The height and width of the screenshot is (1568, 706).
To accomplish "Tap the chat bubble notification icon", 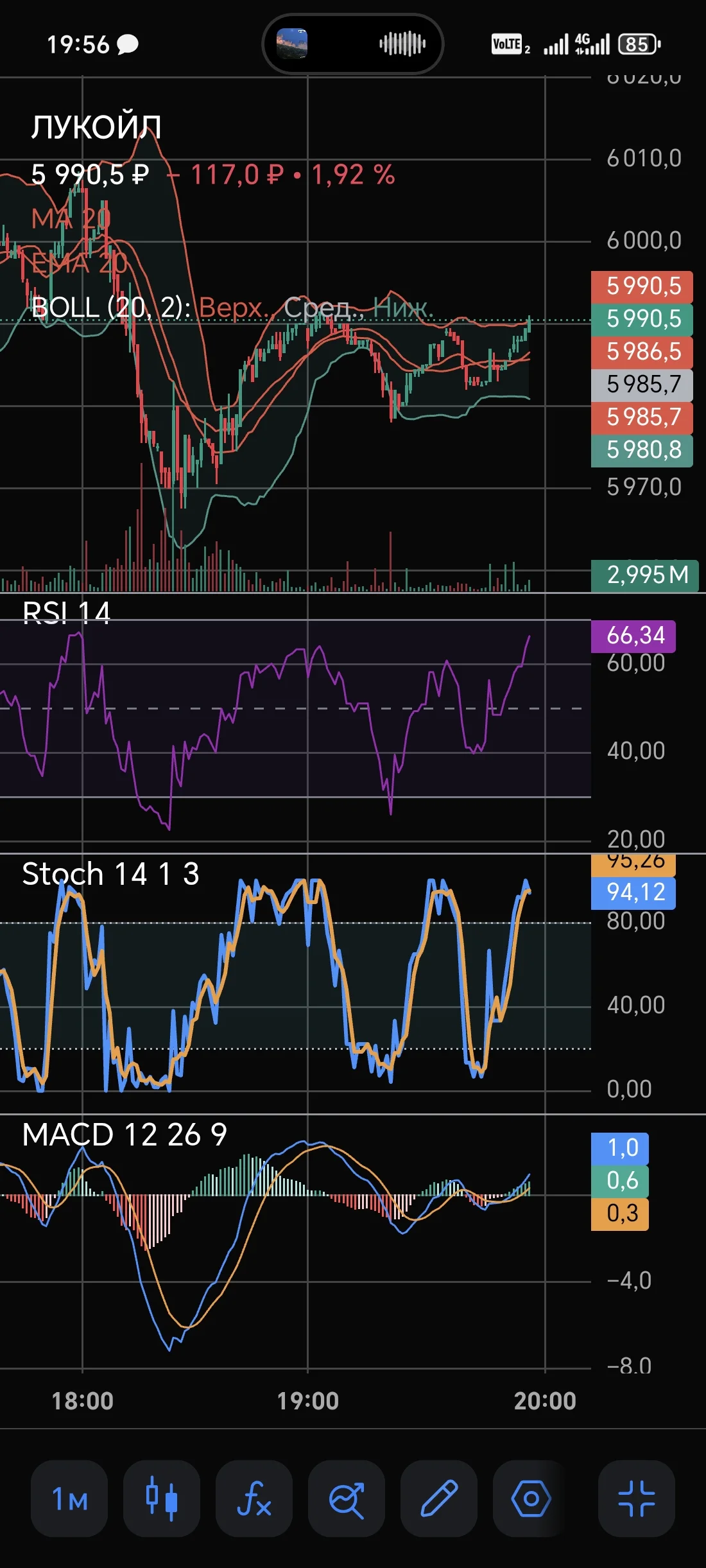I will (128, 45).
